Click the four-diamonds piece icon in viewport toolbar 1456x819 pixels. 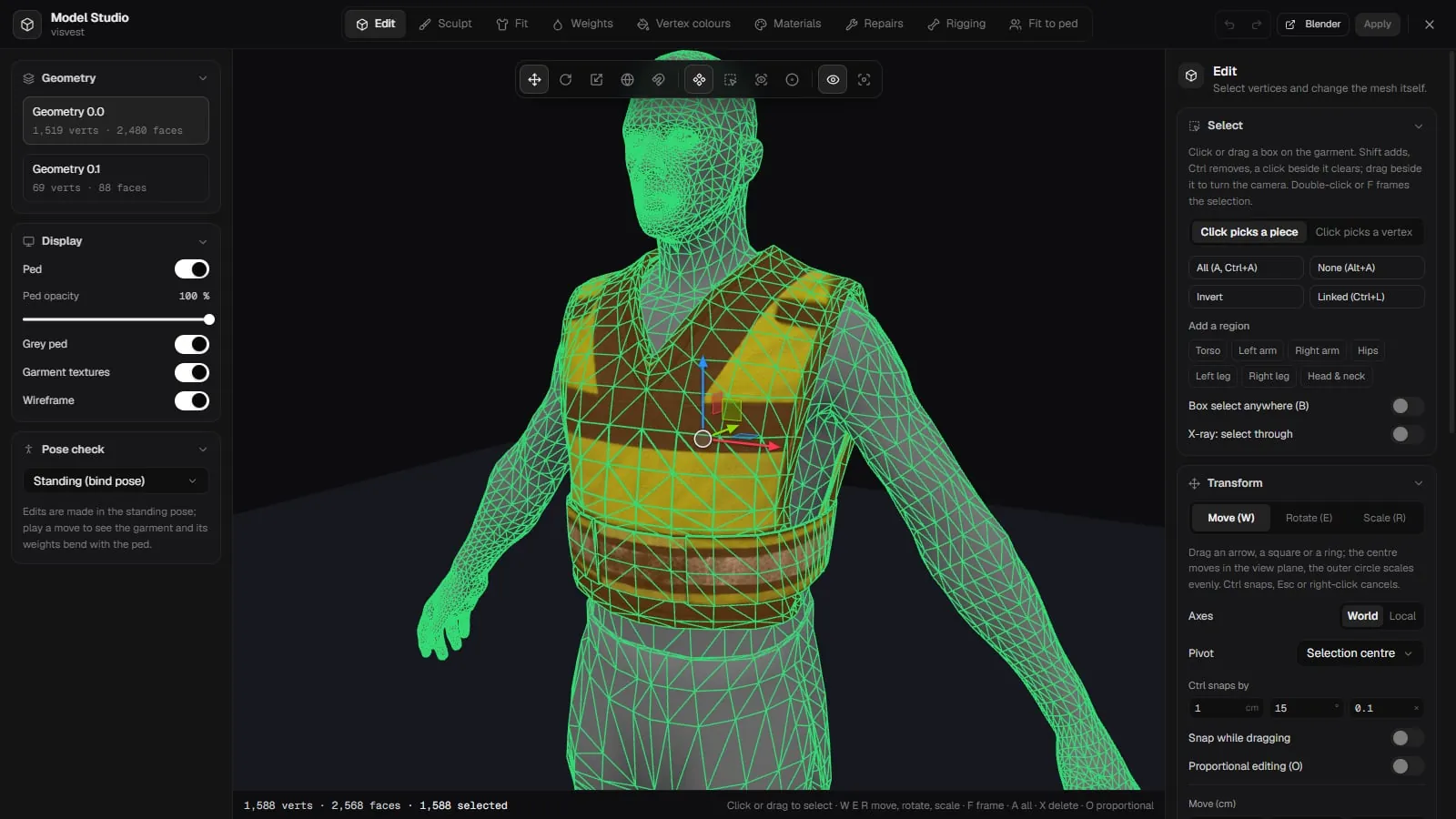[699, 80]
